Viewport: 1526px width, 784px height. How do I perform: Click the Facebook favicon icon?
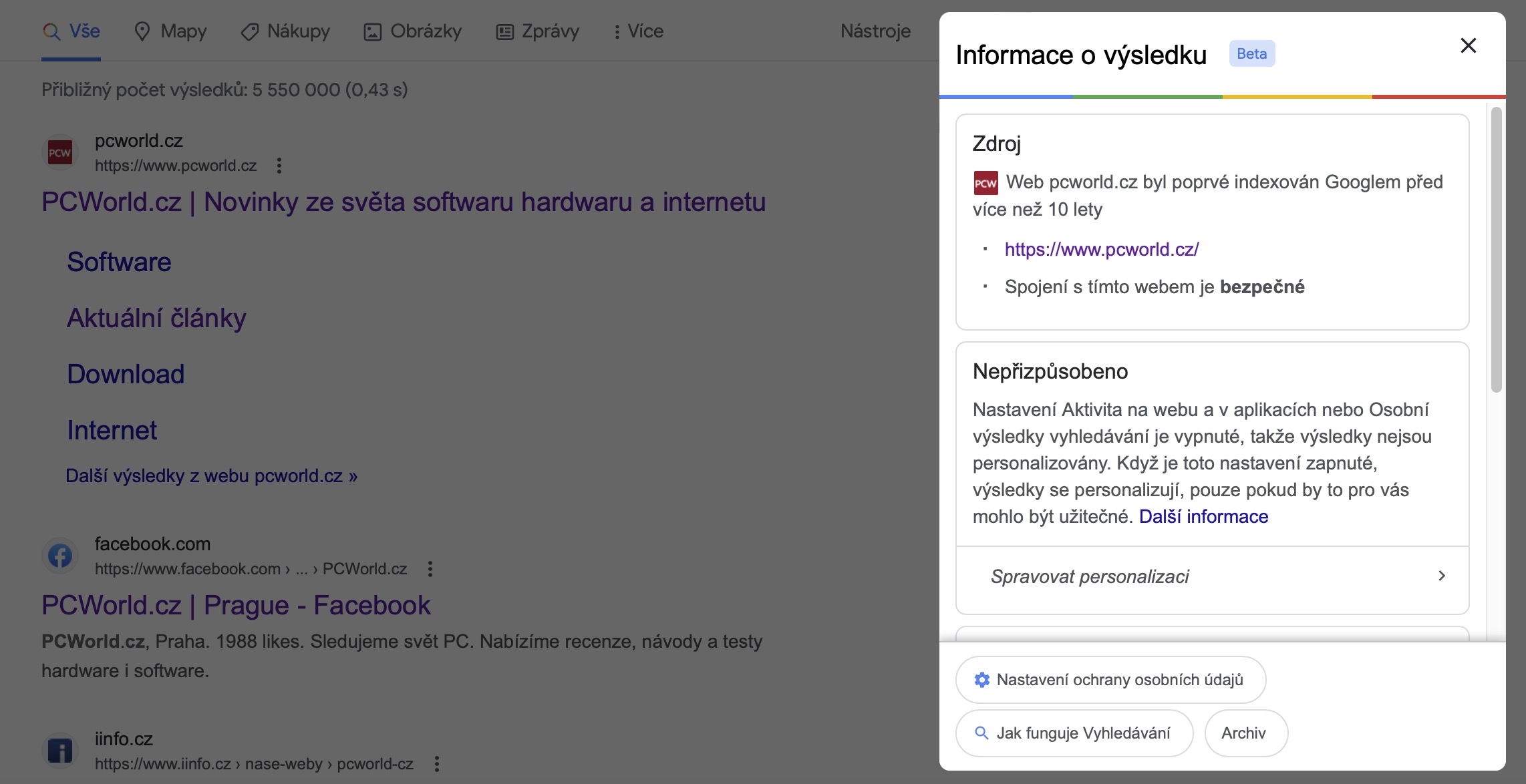60,556
